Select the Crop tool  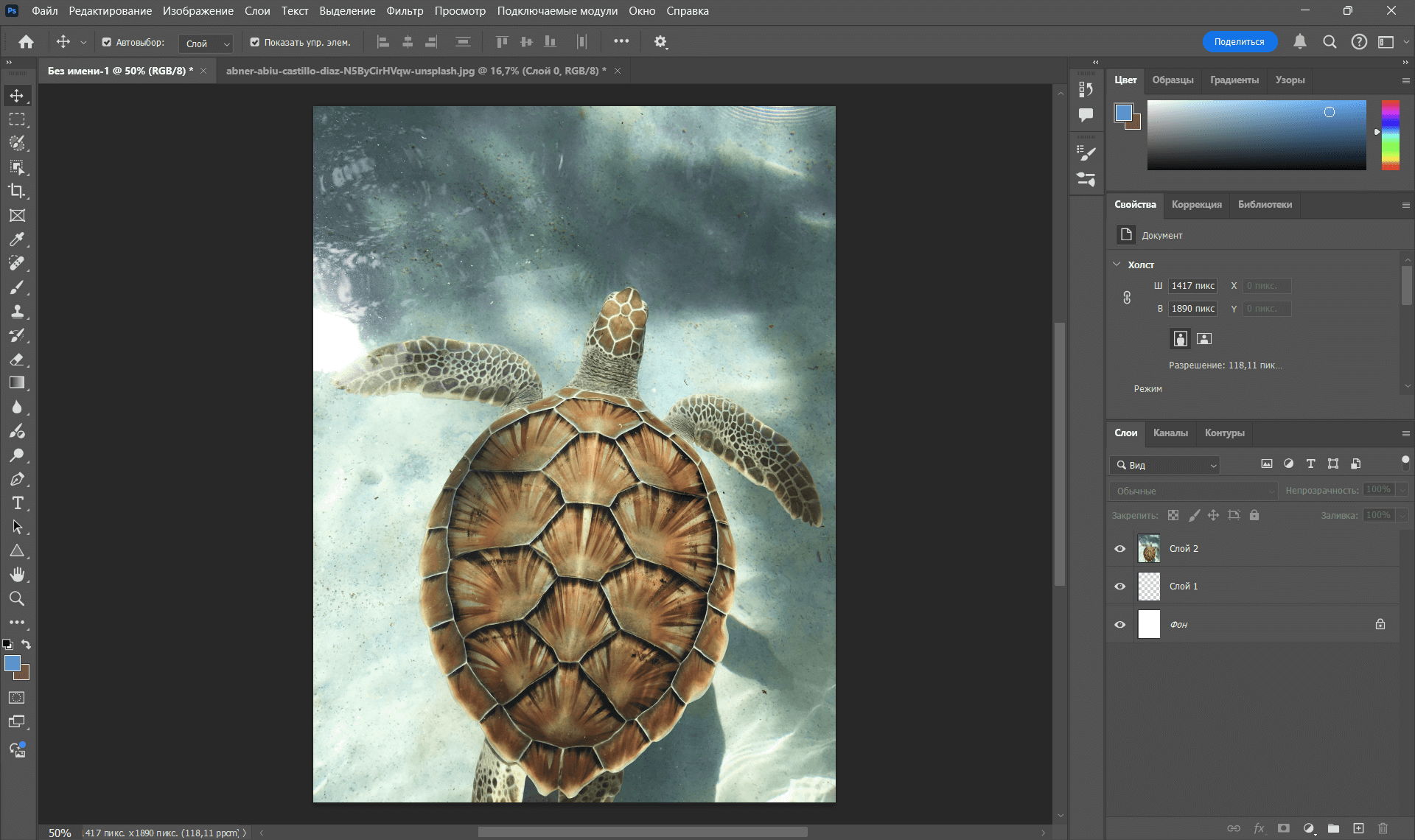pos(17,191)
